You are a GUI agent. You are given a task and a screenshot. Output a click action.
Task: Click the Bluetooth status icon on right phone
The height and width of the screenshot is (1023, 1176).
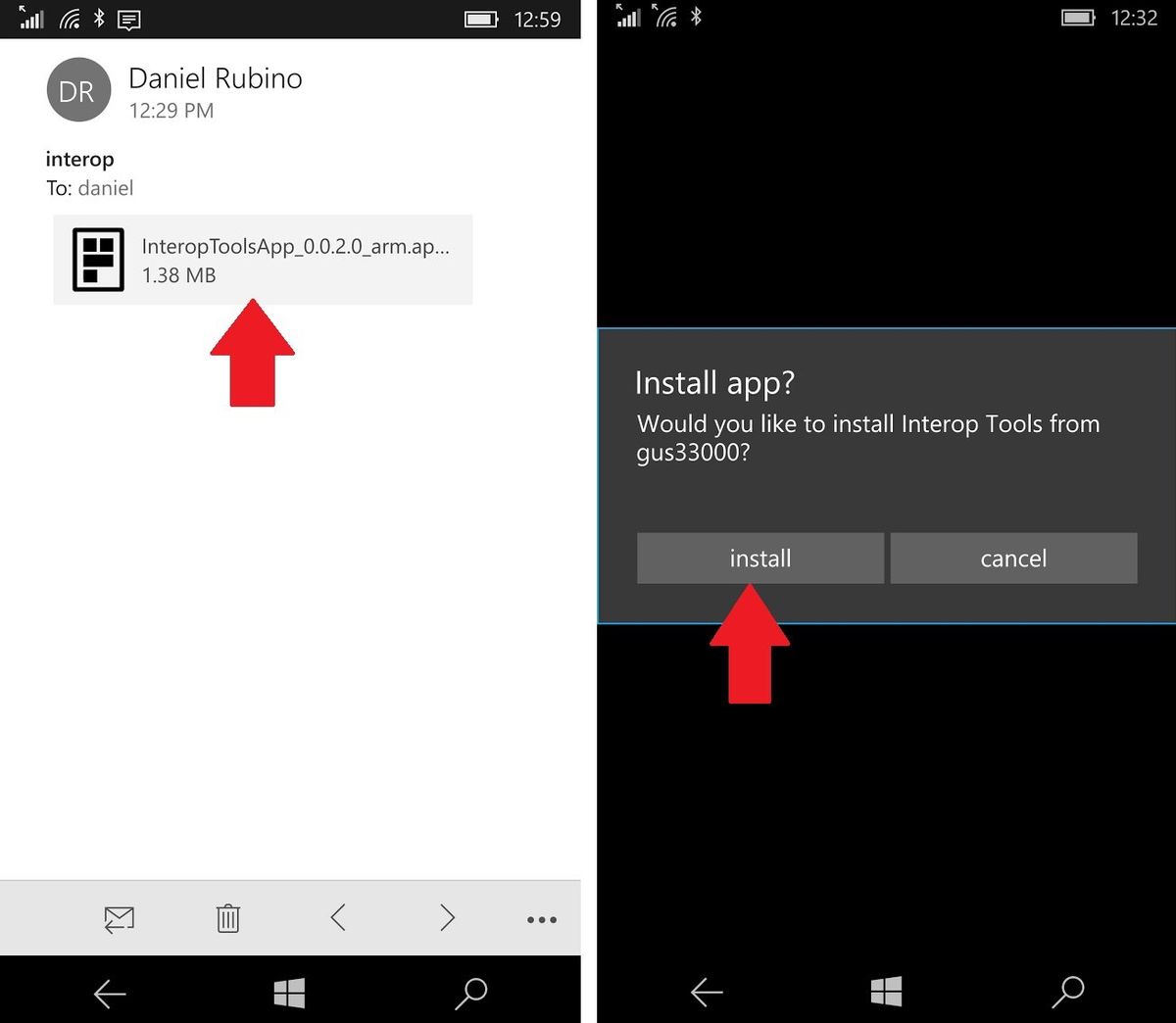coord(697,17)
